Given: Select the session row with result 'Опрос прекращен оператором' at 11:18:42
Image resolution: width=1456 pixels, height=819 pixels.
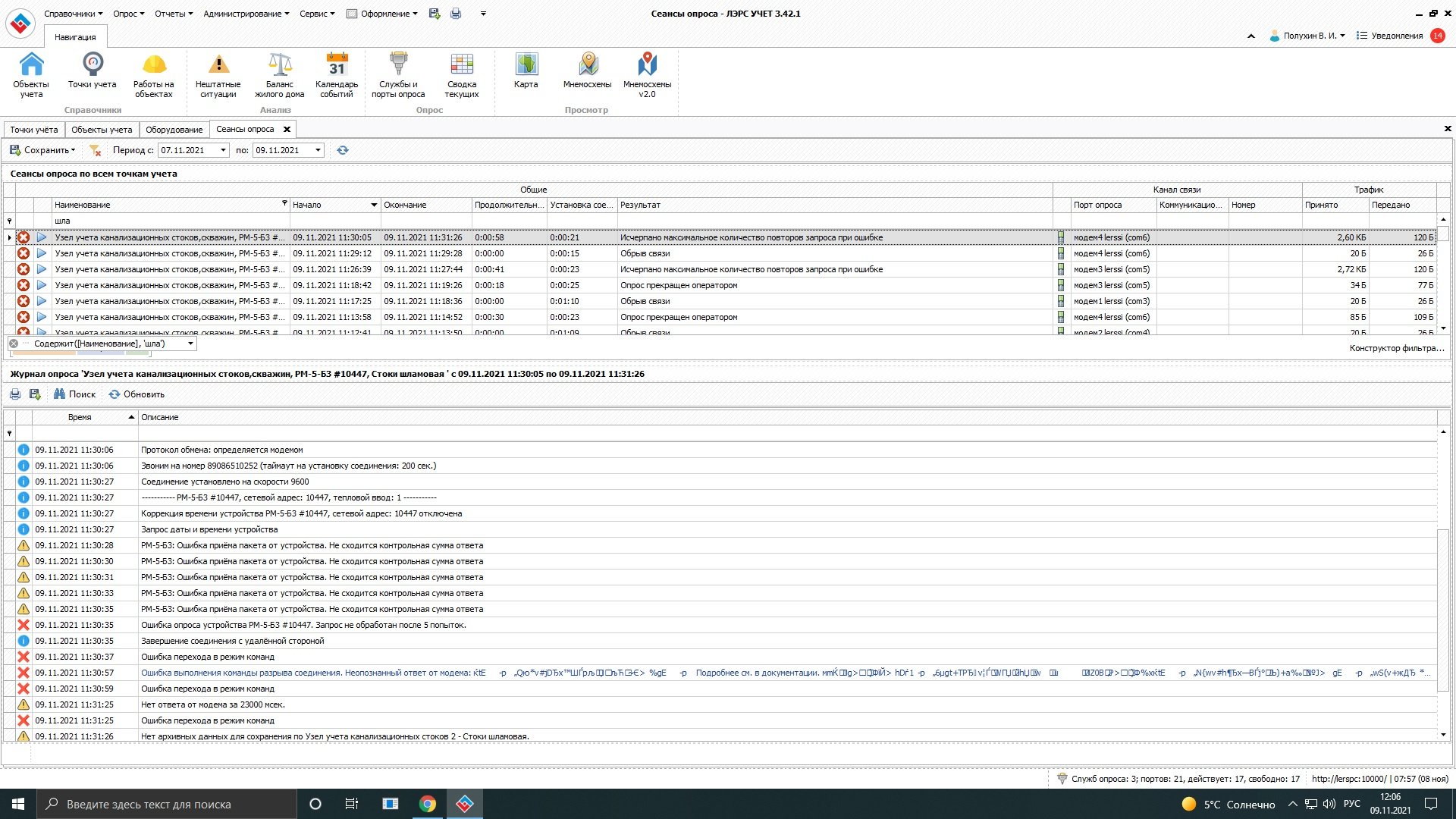Looking at the screenshot, I should click(x=726, y=285).
